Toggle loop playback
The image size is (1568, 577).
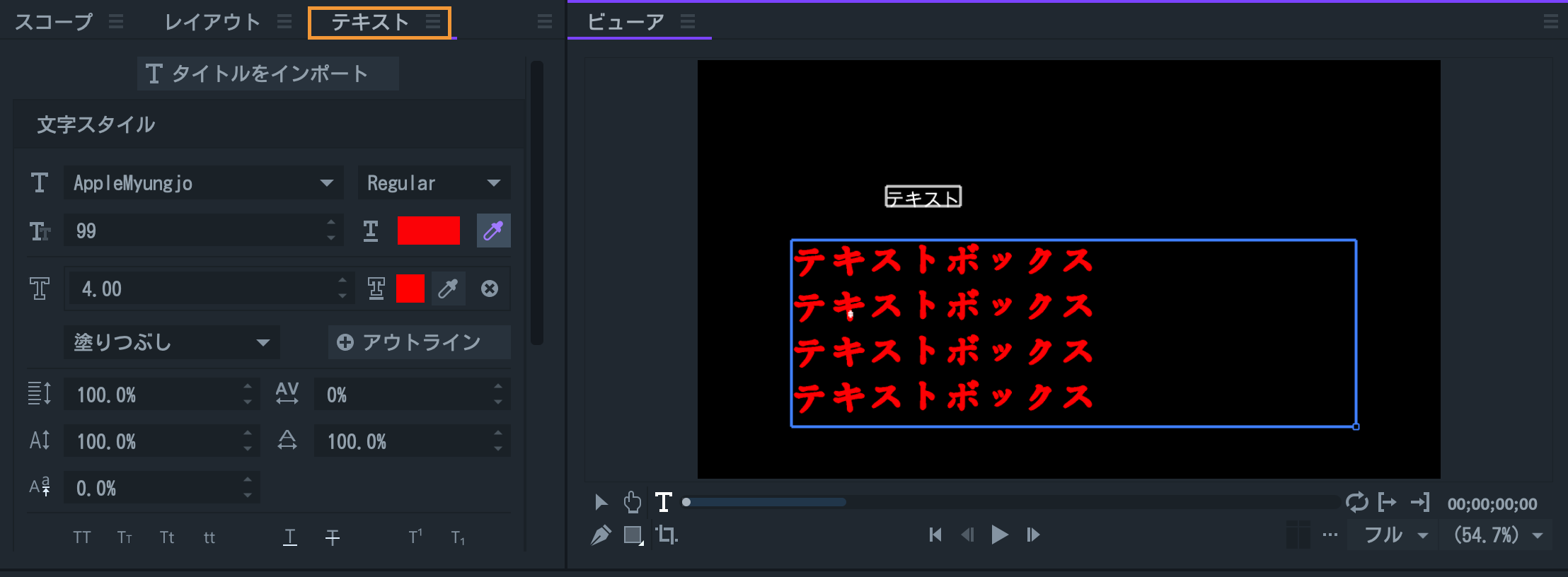click(1356, 502)
